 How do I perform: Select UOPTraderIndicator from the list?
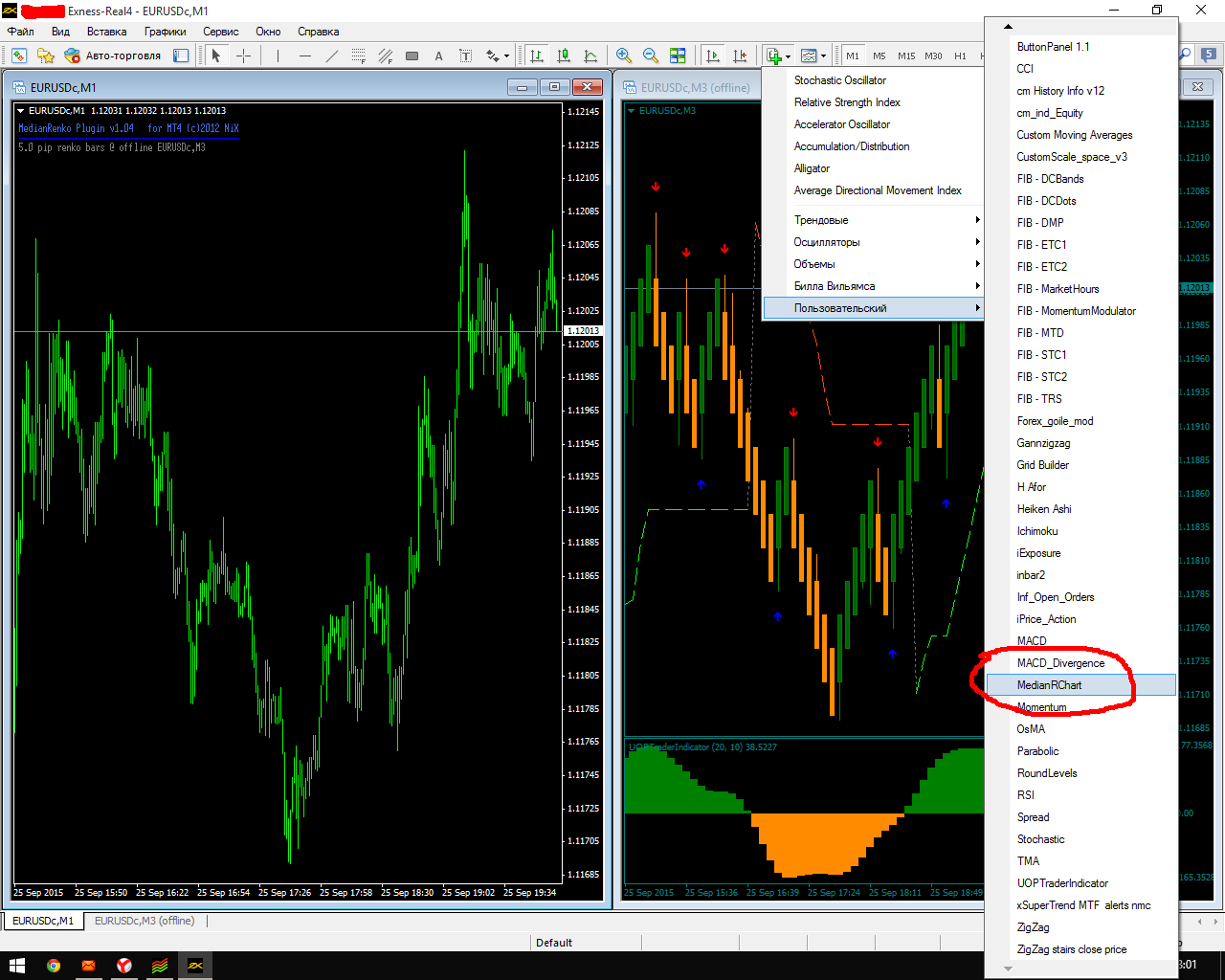click(1081, 883)
